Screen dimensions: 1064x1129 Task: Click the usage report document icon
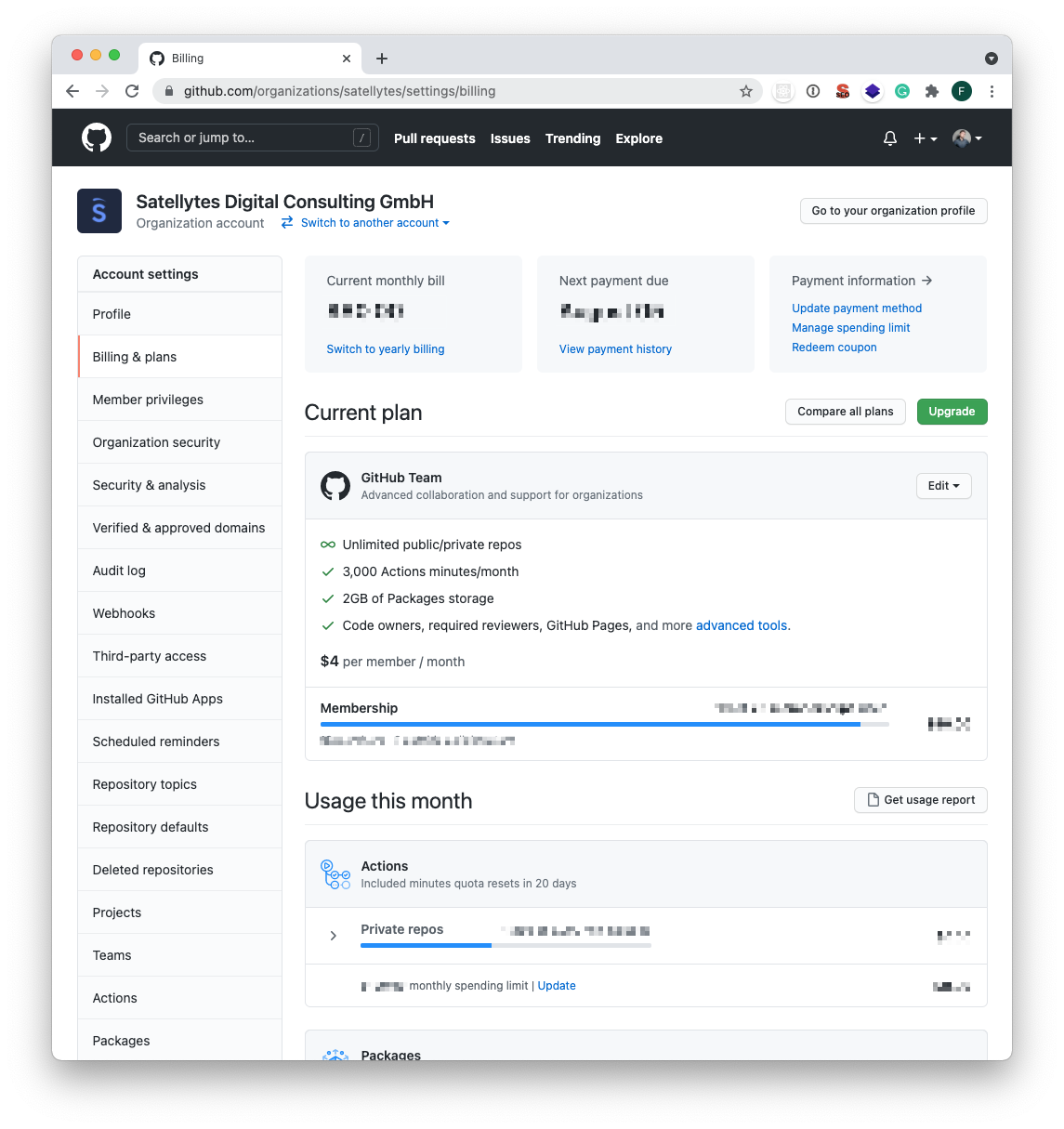pyautogui.click(x=872, y=799)
